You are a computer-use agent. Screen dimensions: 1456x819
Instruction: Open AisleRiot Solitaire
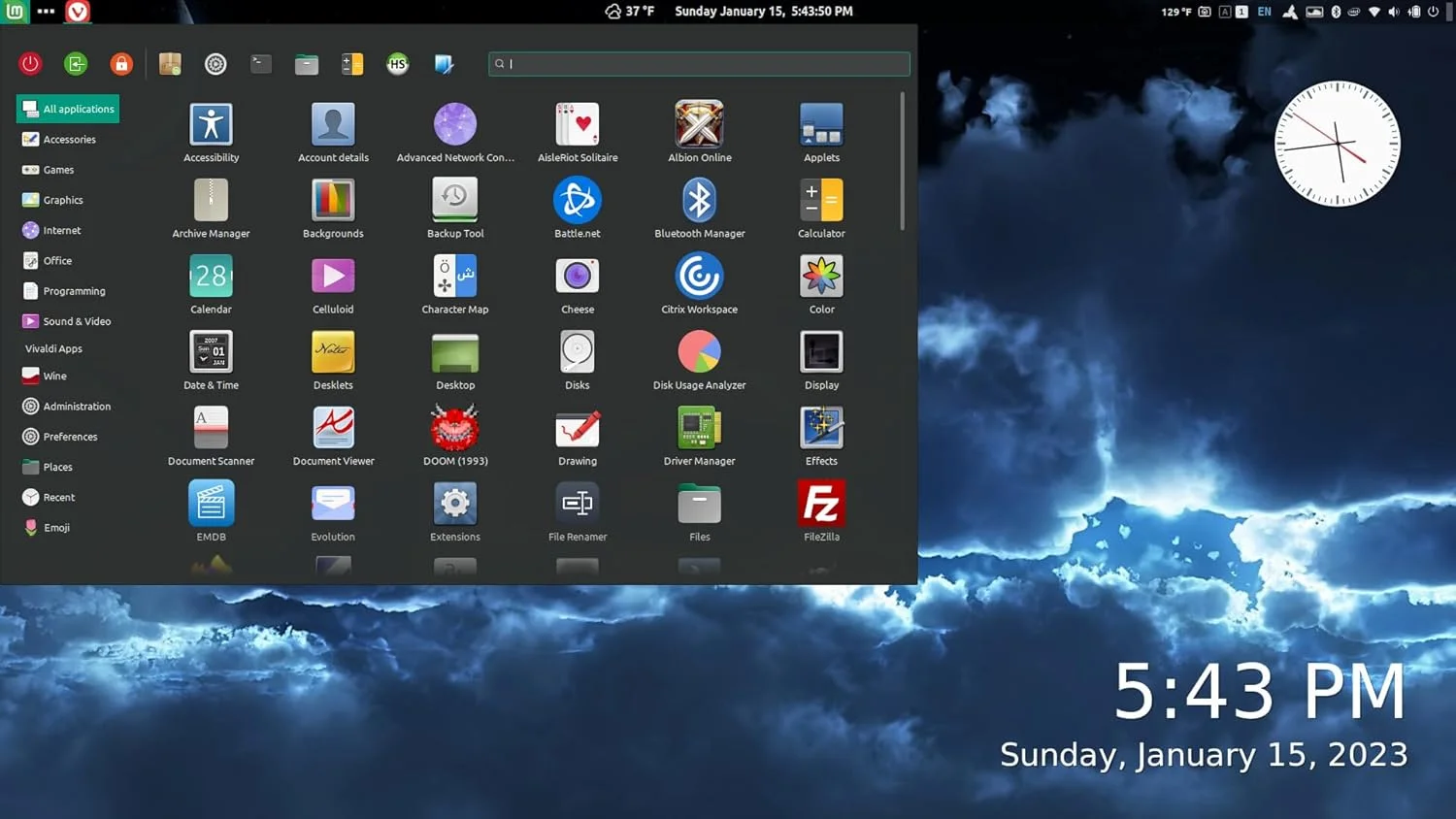[x=577, y=126]
